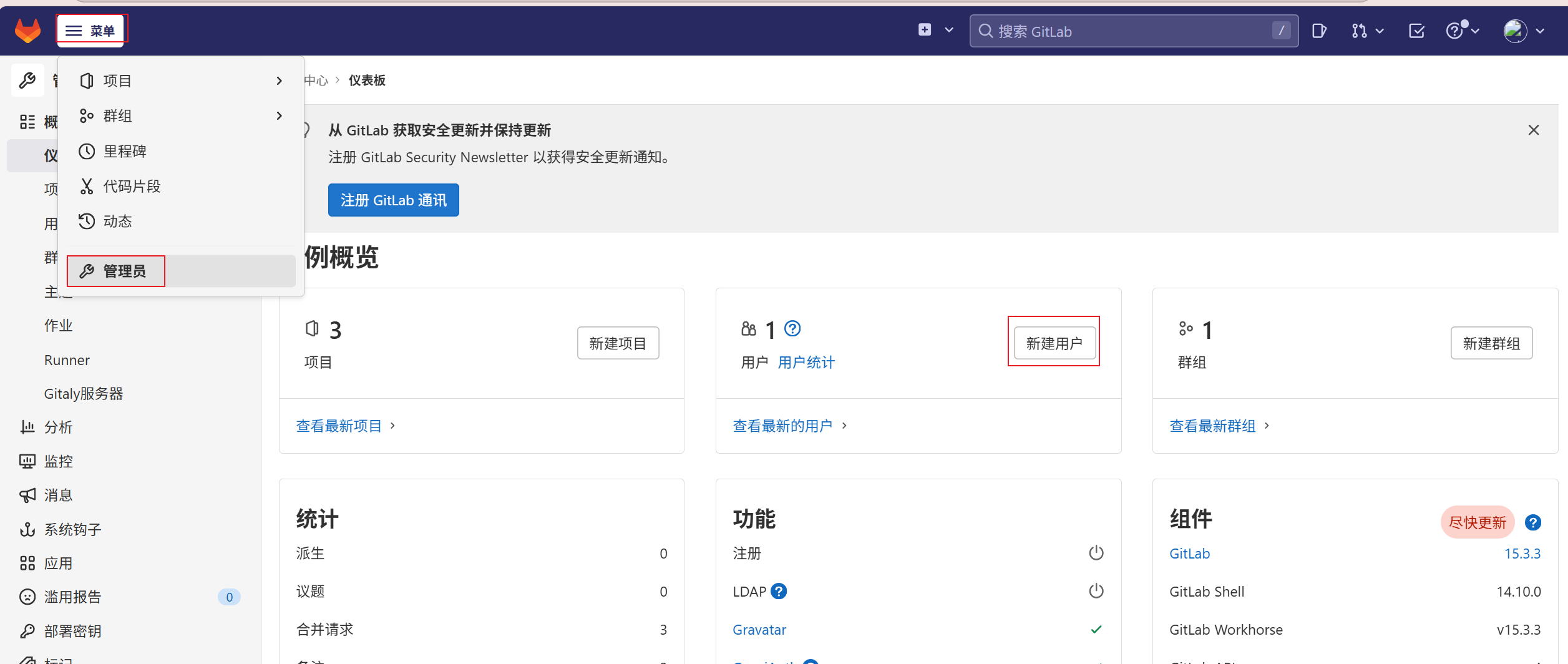The image size is (1568, 664).
Task: Click the GitLab Shell version 14.10.0
Action: tap(1519, 592)
